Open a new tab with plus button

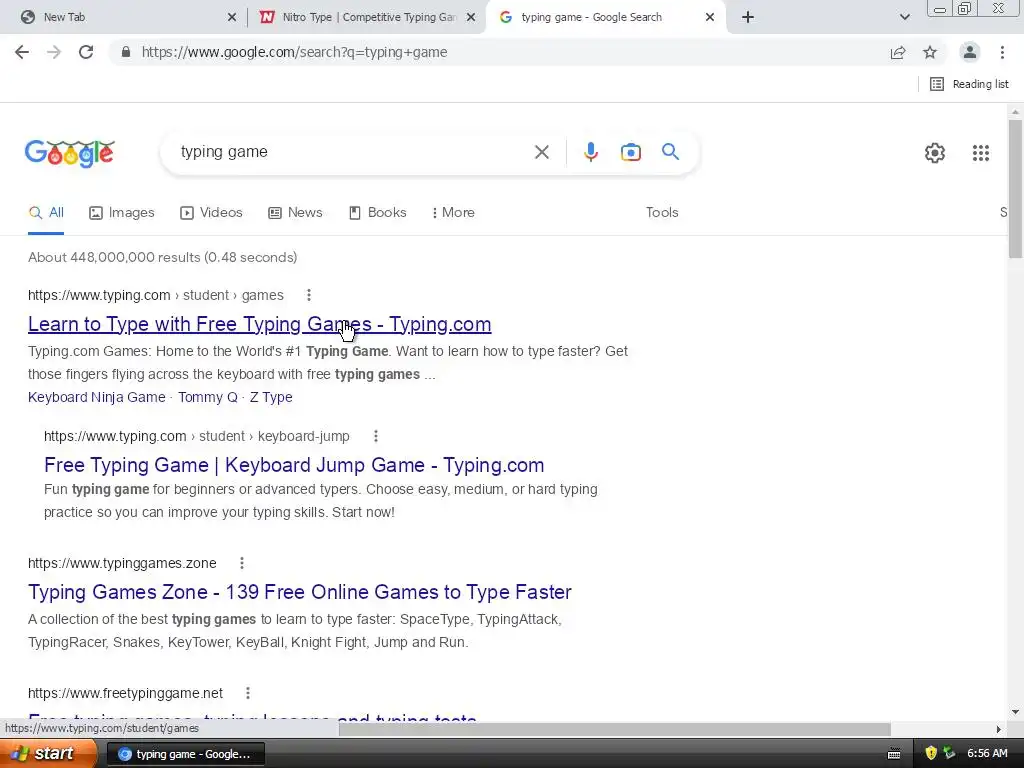(x=748, y=17)
